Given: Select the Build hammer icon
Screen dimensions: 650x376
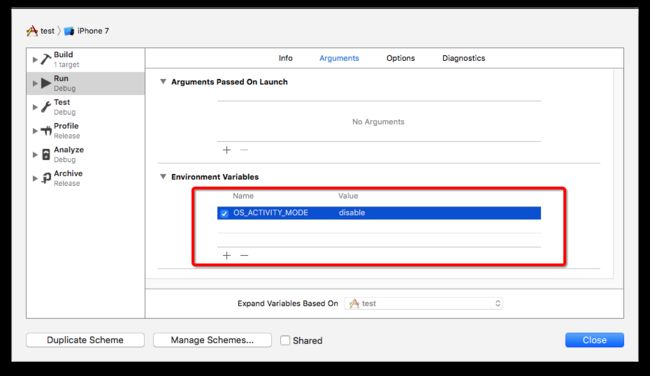Looking at the screenshot, I should [x=46, y=59].
